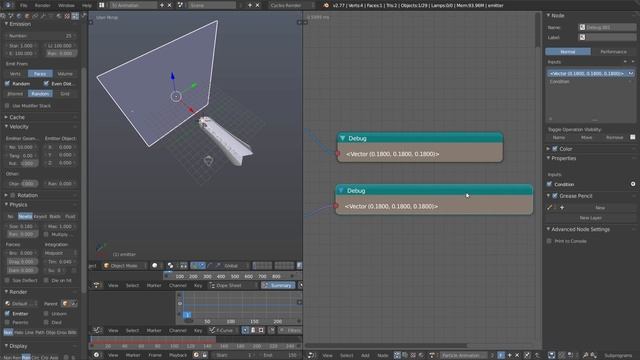Select the Volume emit-from button
This screenshot has width=640, height=360.
(x=65, y=73)
